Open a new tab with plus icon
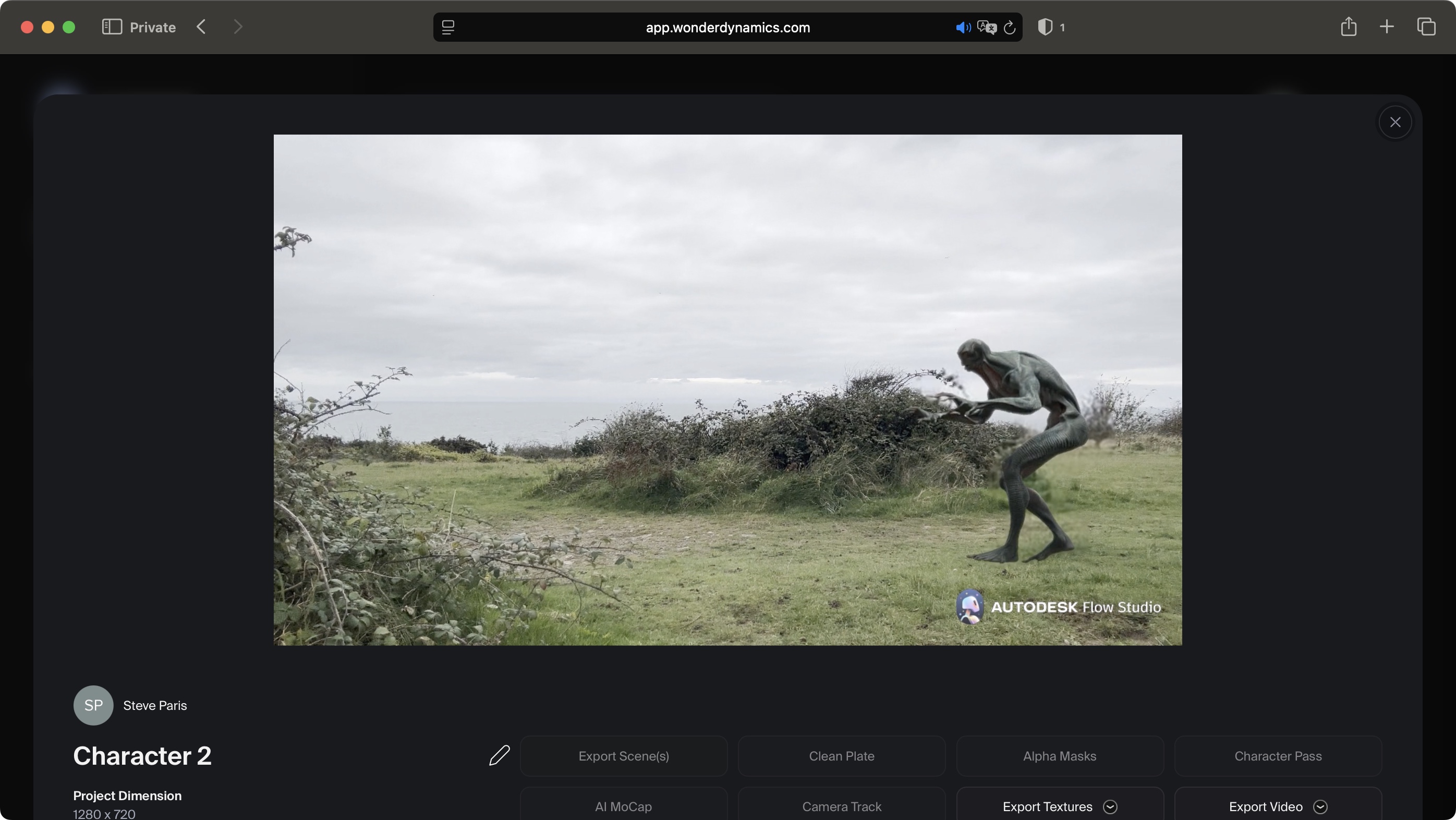The width and height of the screenshot is (1456, 820). pyautogui.click(x=1387, y=27)
